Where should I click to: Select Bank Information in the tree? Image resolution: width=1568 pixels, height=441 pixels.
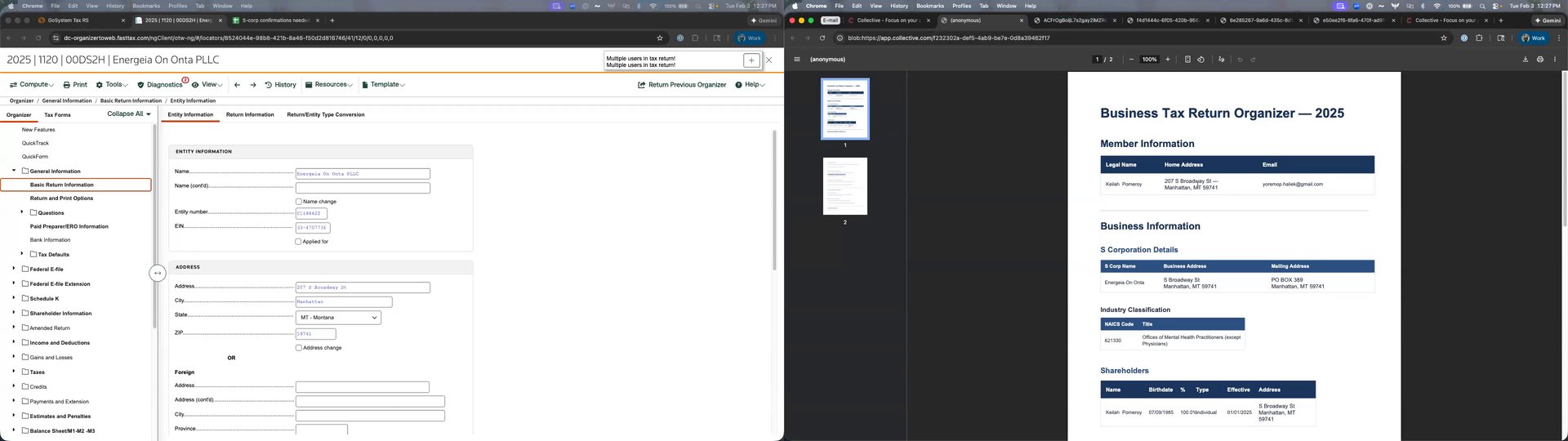point(51,240)
